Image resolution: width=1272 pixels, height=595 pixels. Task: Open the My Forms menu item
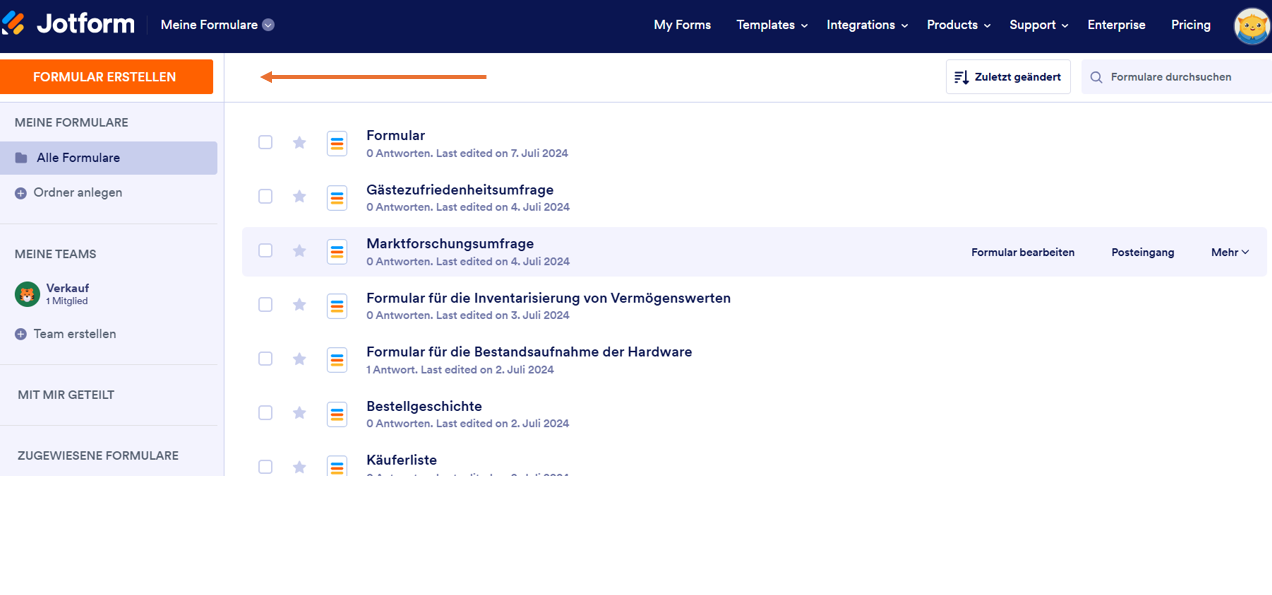click(682, 24)
